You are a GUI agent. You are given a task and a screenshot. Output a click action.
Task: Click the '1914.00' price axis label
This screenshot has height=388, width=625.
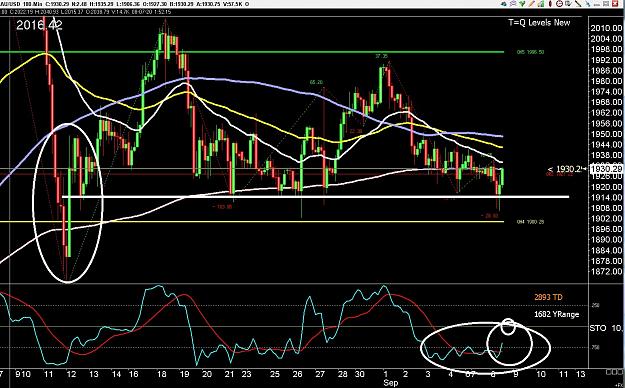point(606,197)
